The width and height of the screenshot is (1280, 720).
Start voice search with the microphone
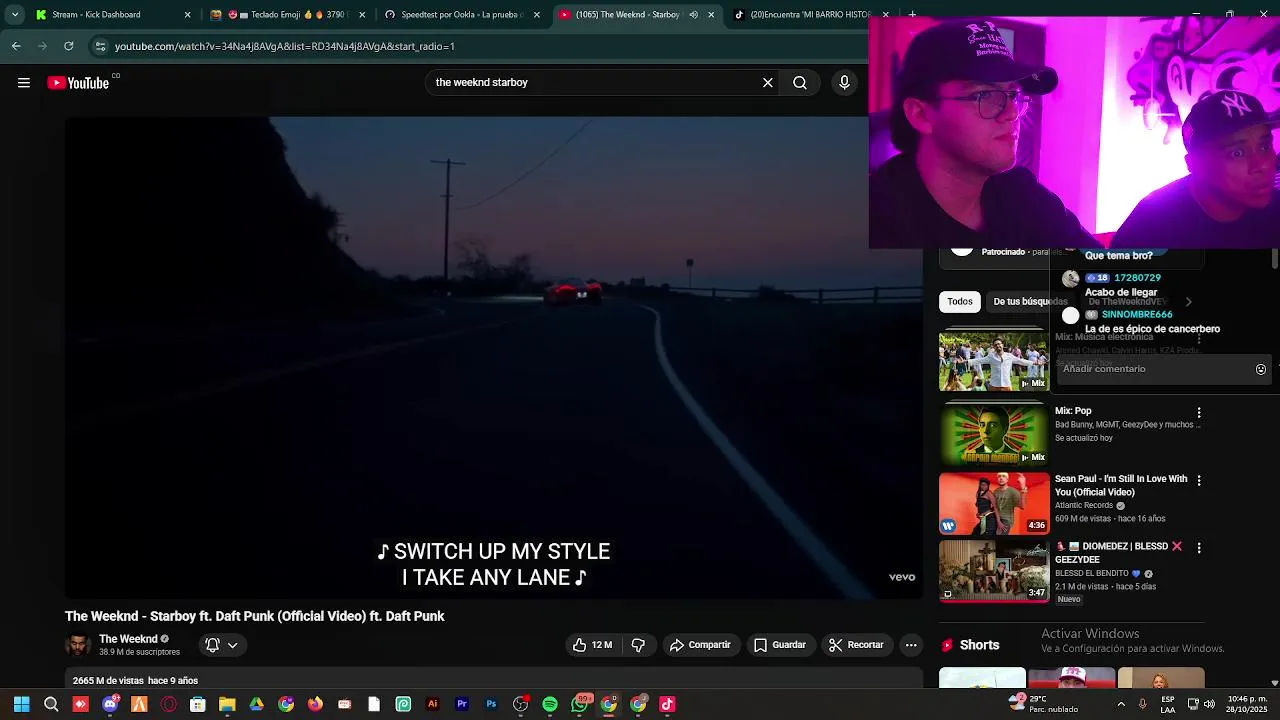coord(844,83)
